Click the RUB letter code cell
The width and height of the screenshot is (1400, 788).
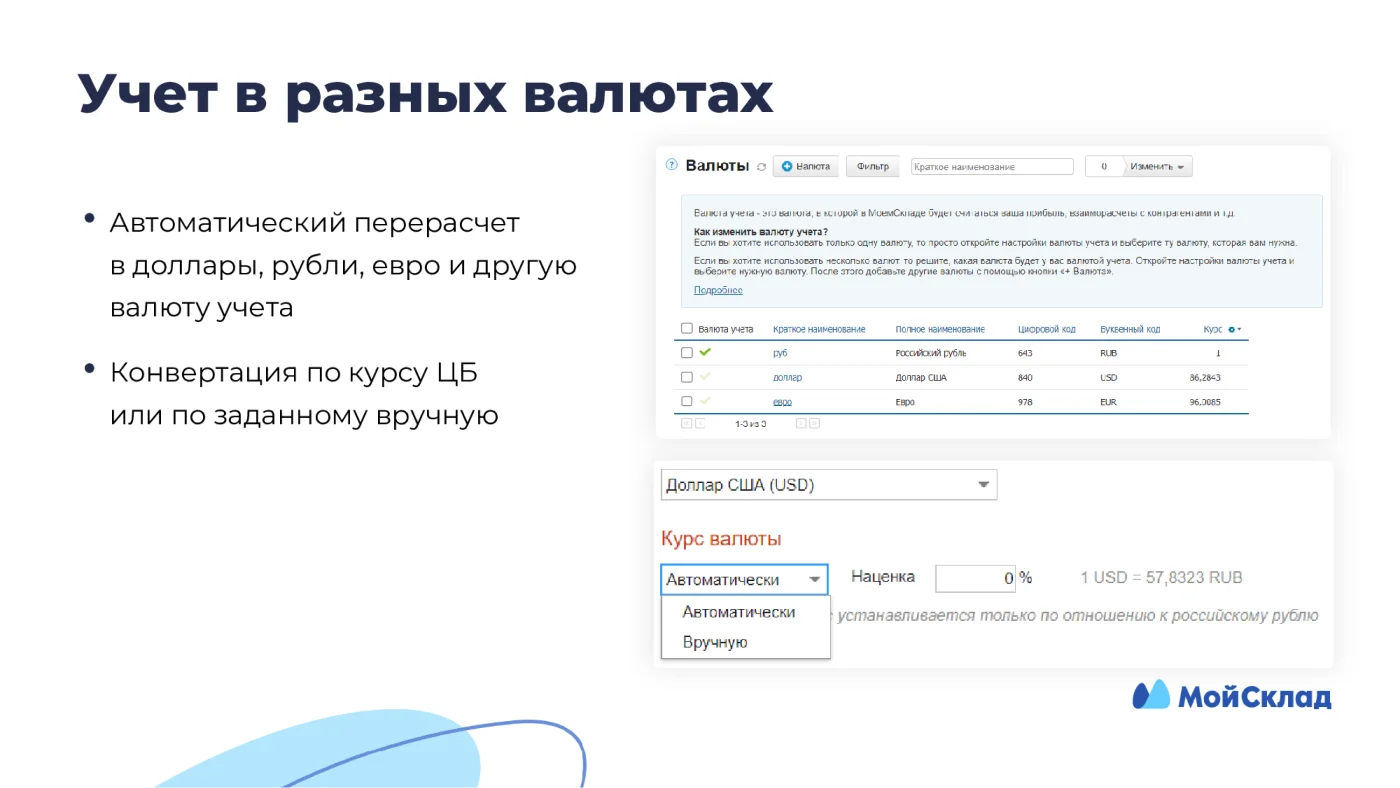(1109, 353)
